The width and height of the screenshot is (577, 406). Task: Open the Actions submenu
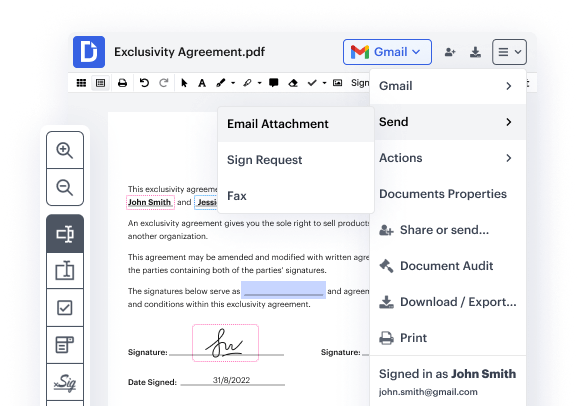pos(448,158)
